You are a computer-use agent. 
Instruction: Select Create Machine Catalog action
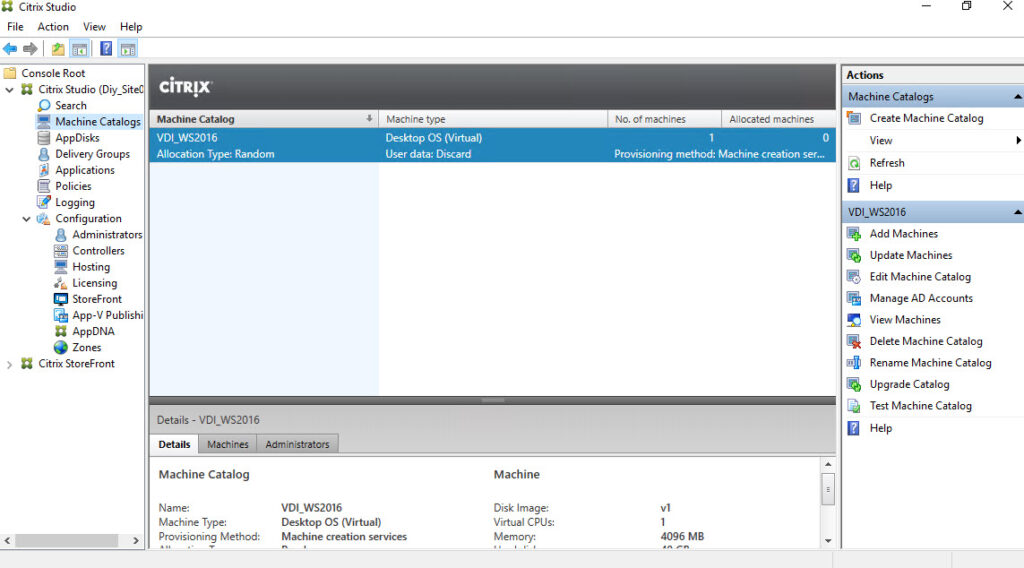(x=926, y=119)
